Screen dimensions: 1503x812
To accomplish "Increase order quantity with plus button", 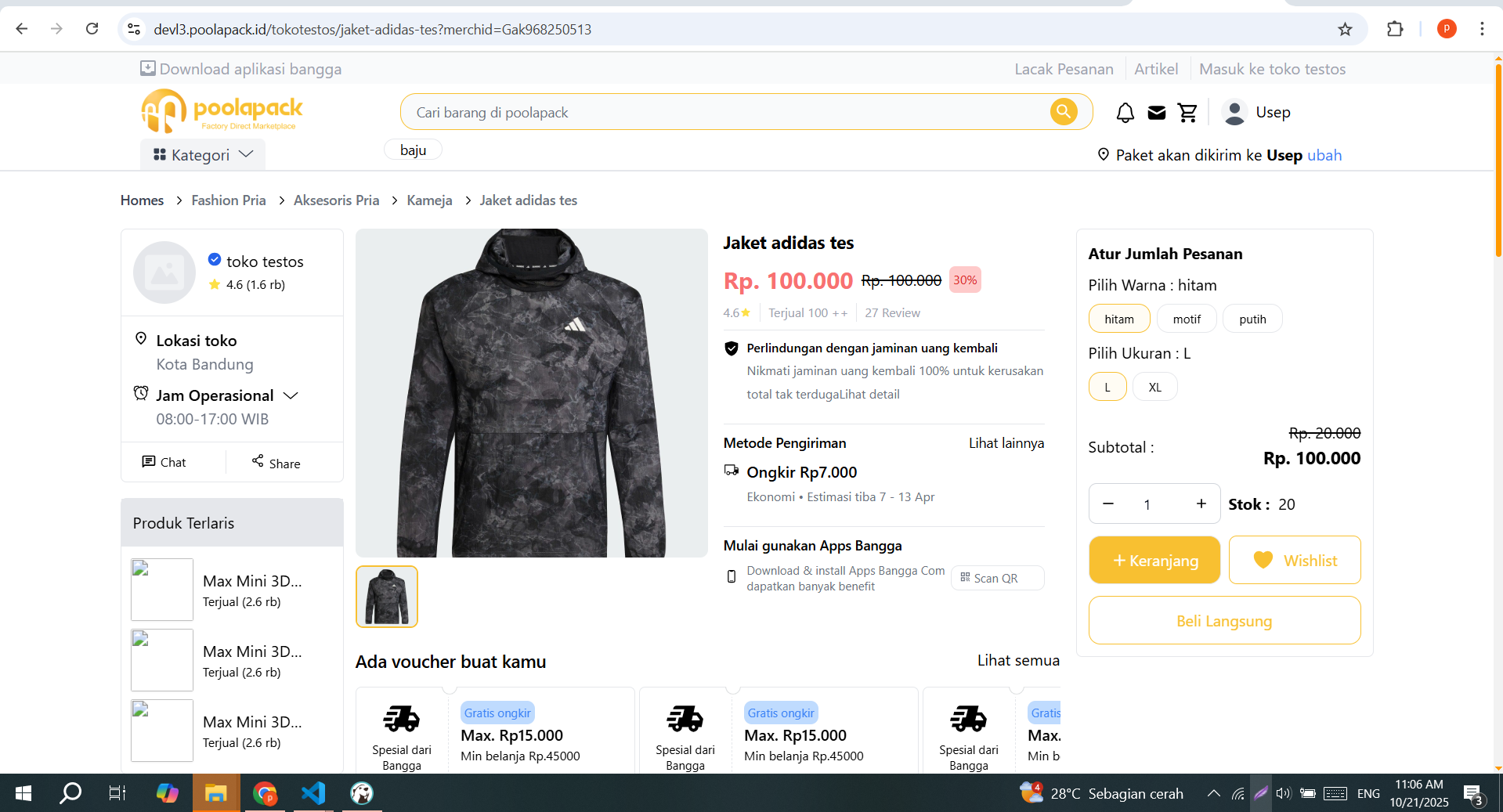I will click(1201, 503).
